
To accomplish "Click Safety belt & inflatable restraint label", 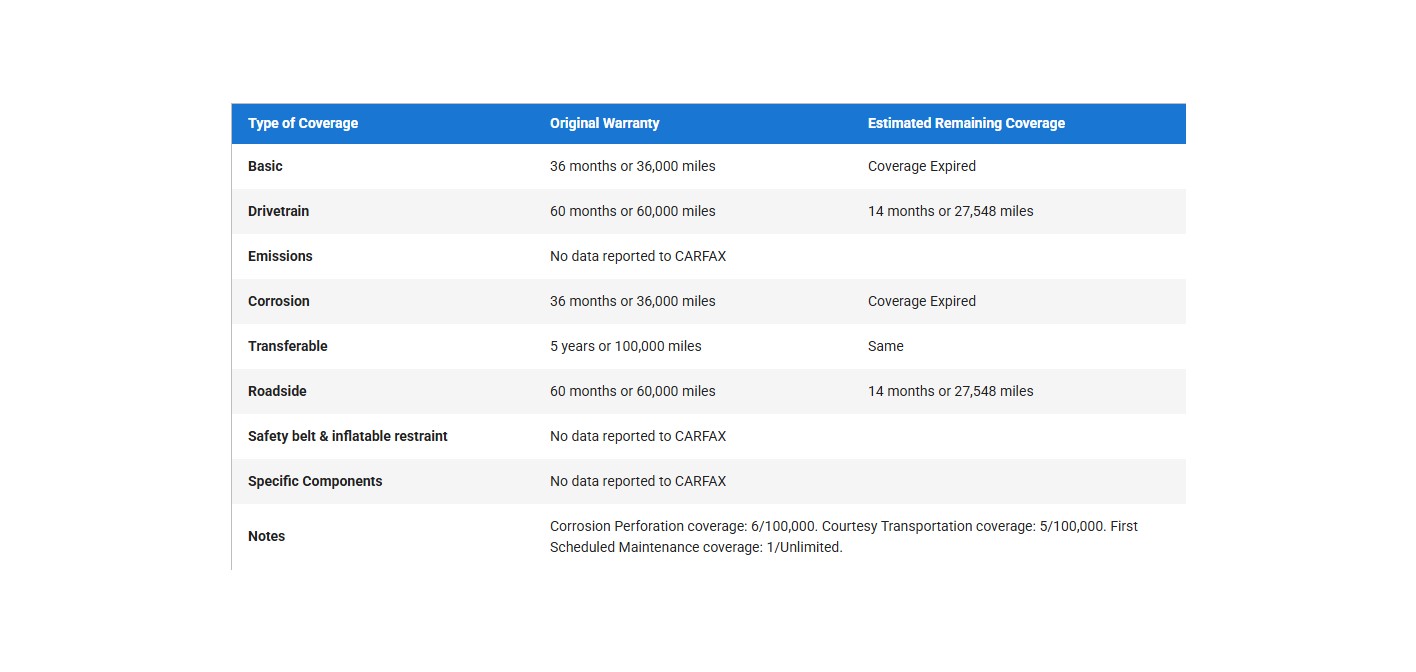I will point(348,436).
